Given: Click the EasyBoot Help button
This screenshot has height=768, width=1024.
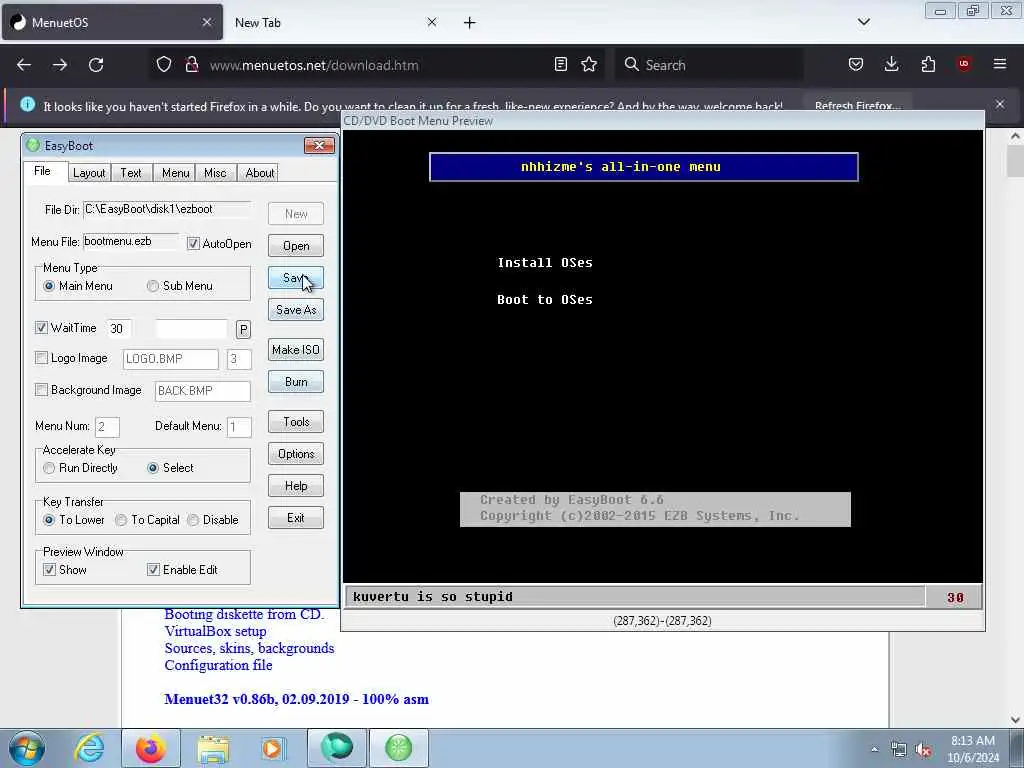Looking at the screenshot, I should tap(296, 486).
